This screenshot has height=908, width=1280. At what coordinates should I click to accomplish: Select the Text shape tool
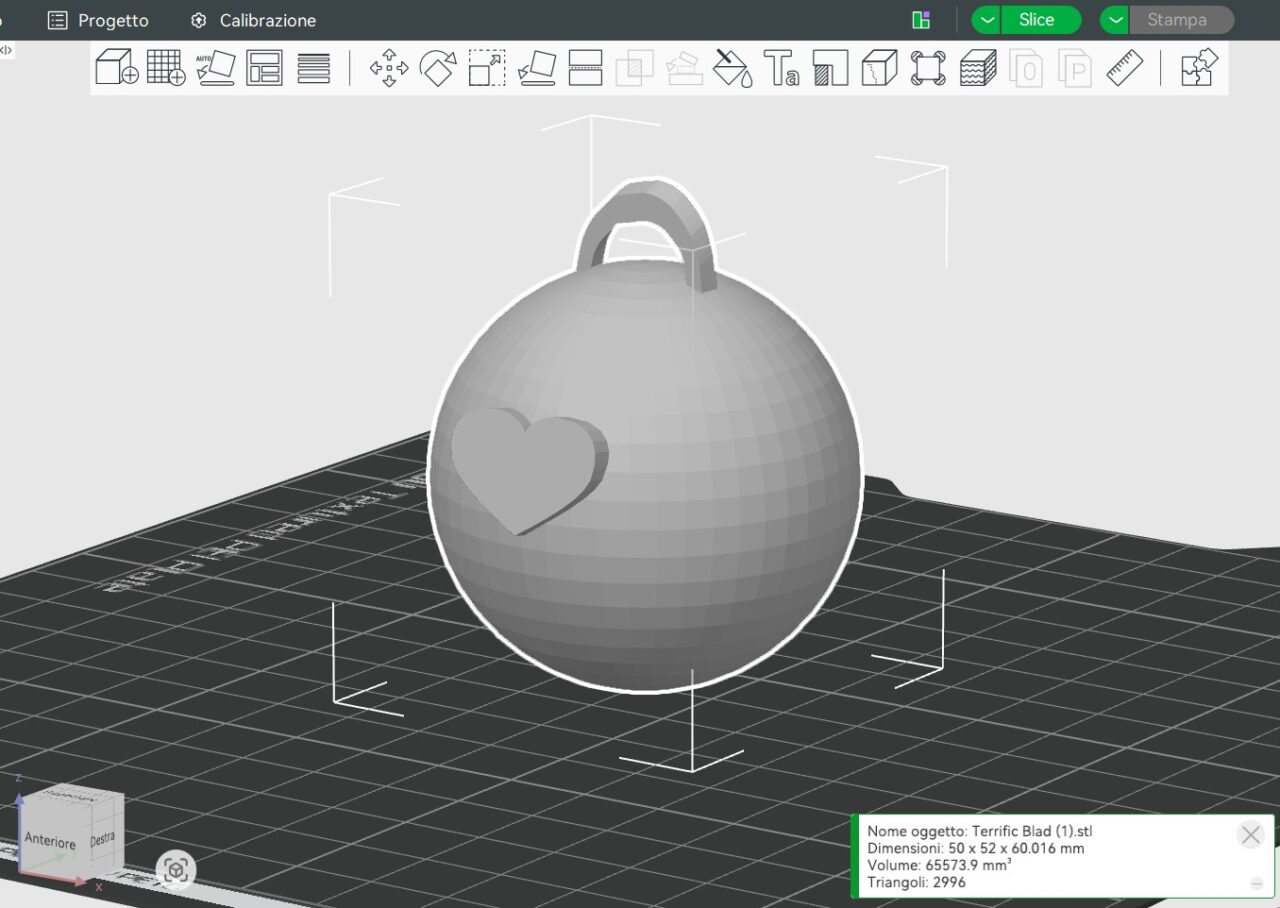point(781,68)
